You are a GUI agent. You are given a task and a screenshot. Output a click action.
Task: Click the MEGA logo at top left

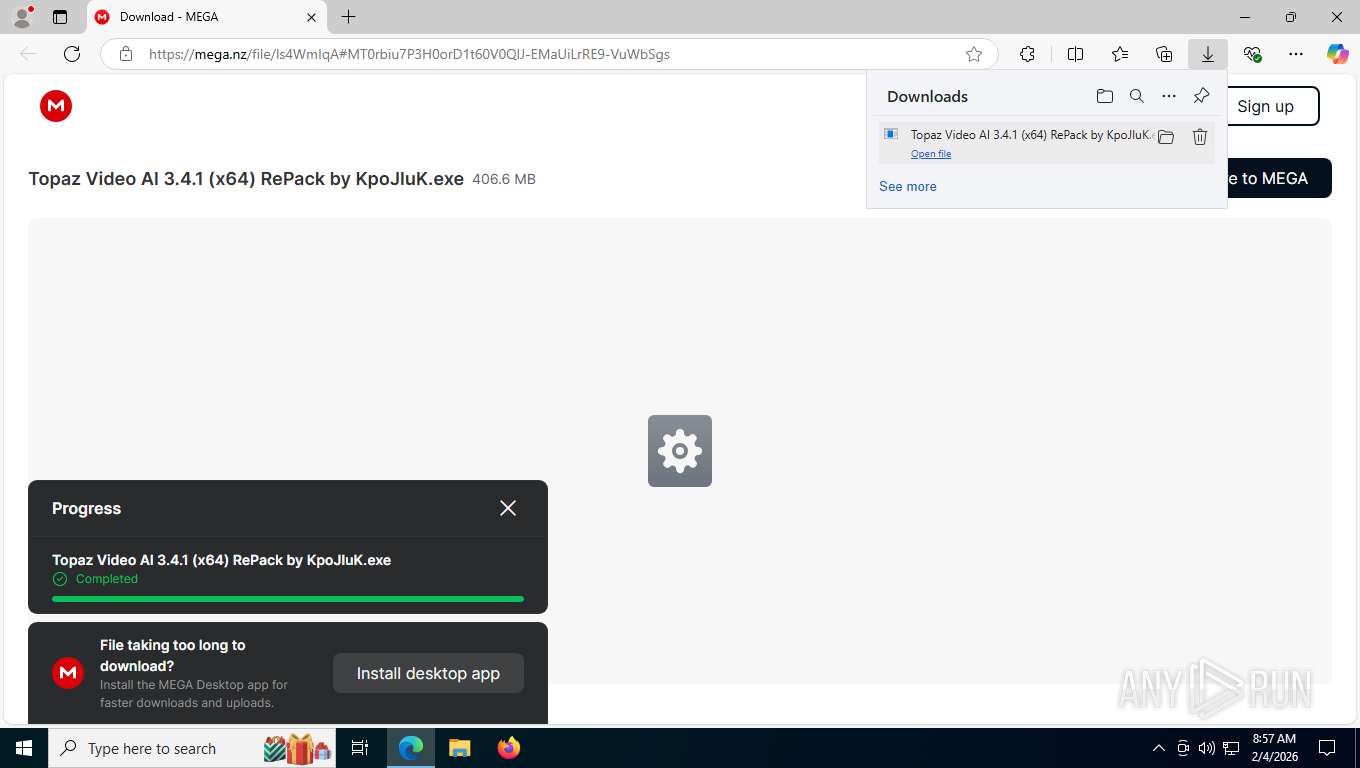56,106
